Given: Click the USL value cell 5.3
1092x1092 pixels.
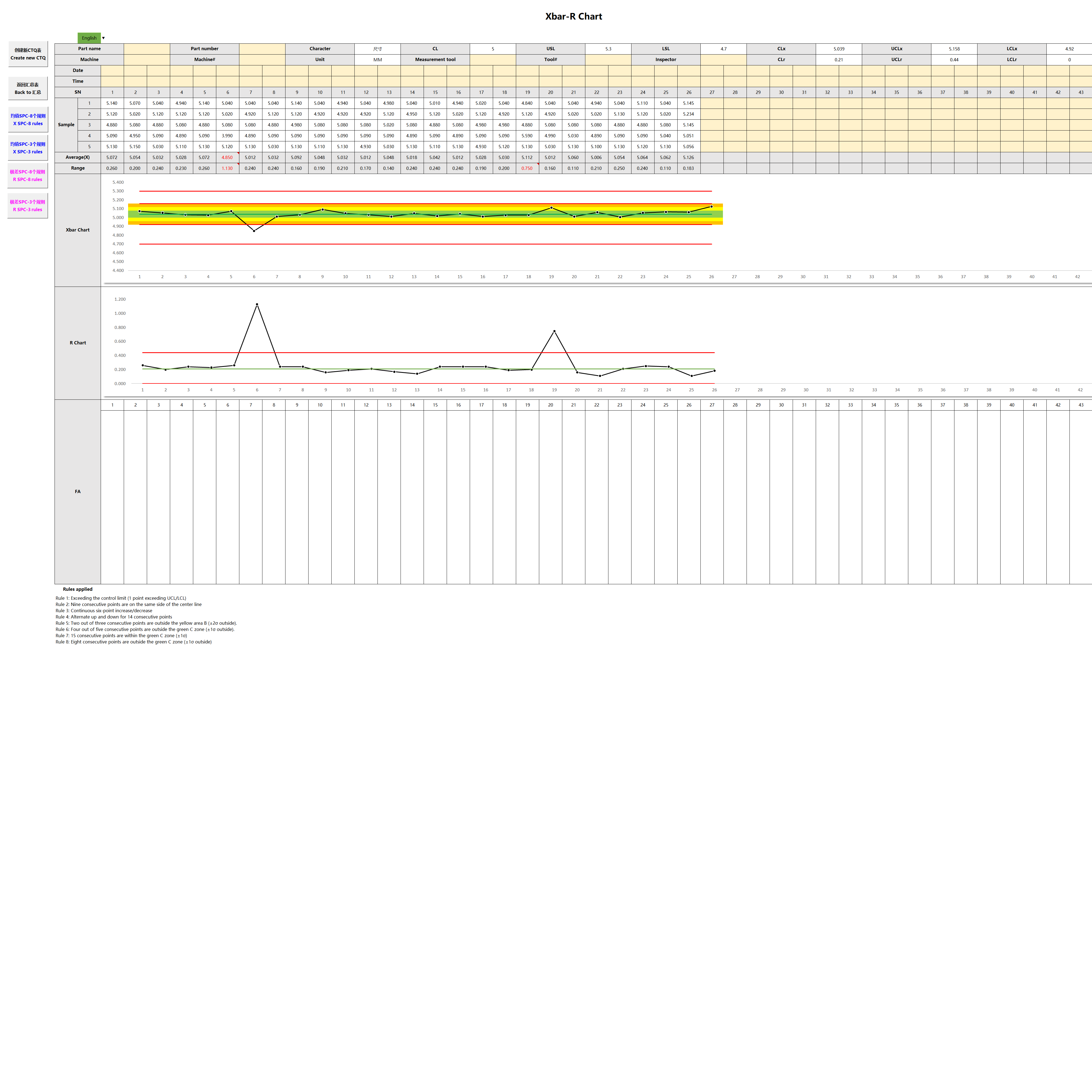Looking at the screenshot, I should click(608, 49).
